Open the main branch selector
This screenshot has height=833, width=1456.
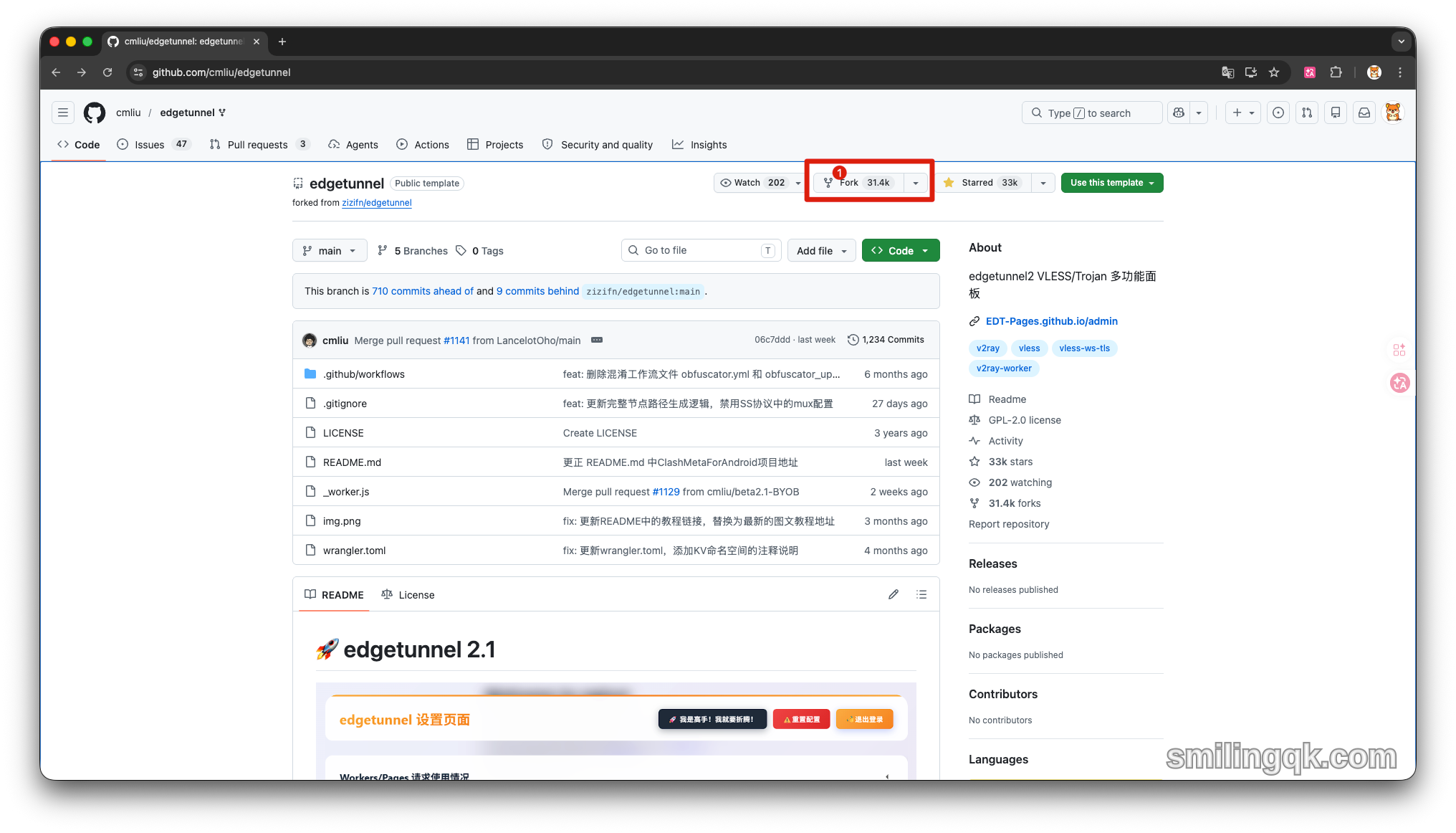point(330,251)
